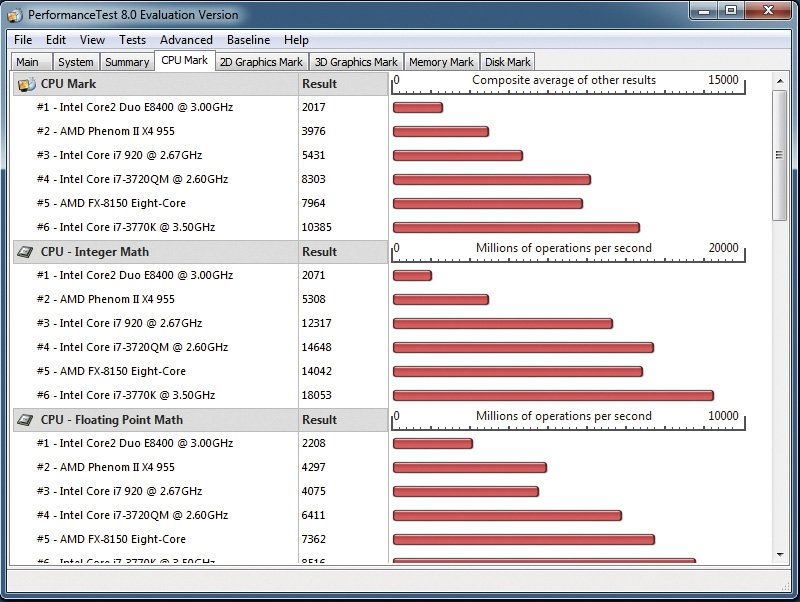Click CPU Mark result value 10385

pyautogui.click(x=316, y=227)
